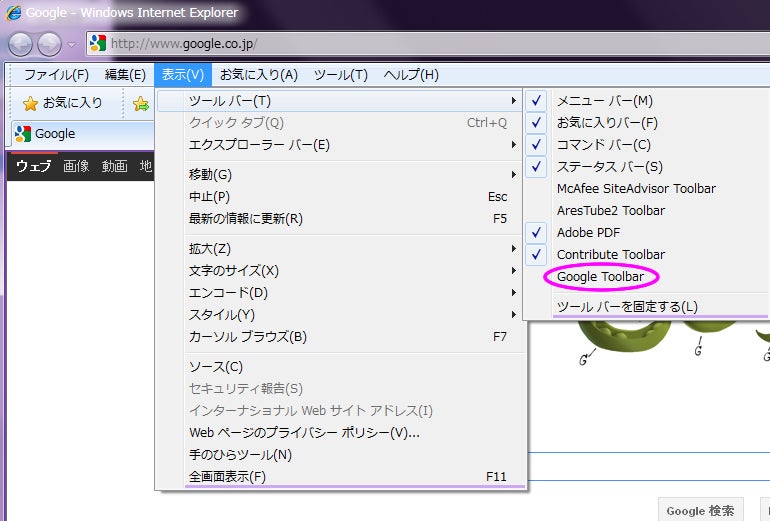This screenshot has width=770, height=521.
Task: Expand the 拡大(Z) zoom submenu
Action: 339,248
